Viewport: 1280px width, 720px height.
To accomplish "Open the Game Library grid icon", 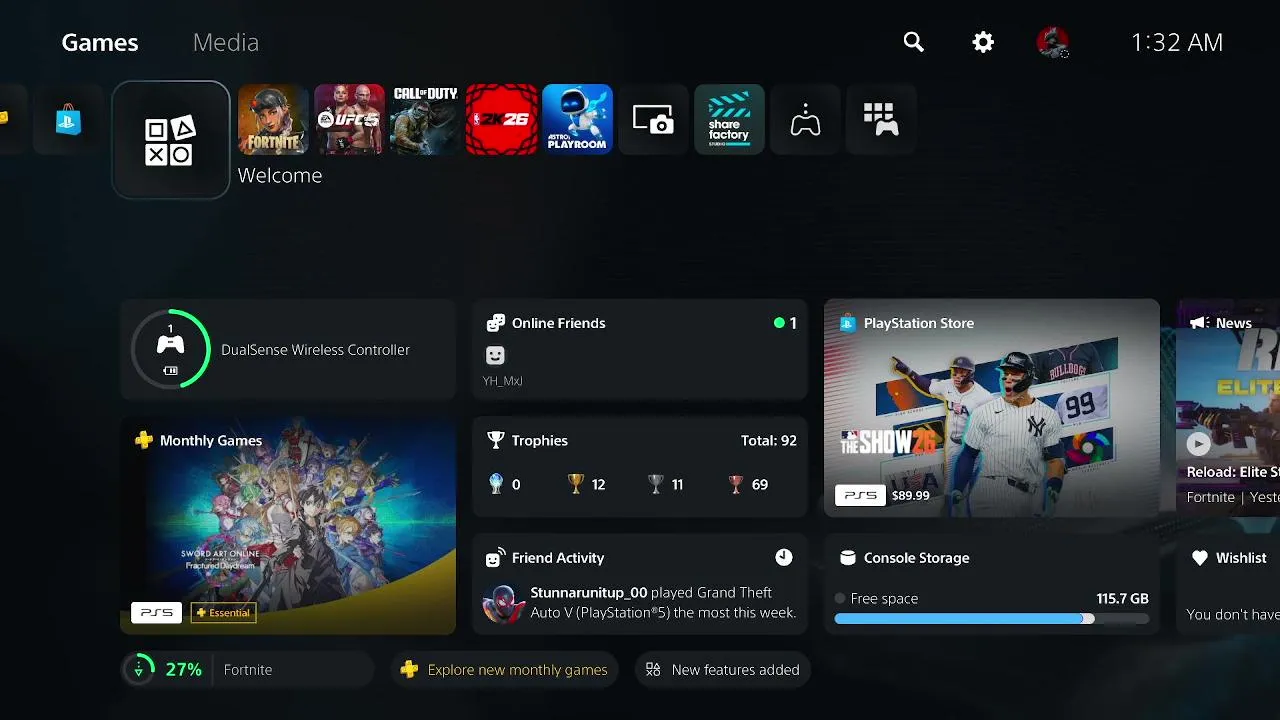I will (x=881, y=119).
